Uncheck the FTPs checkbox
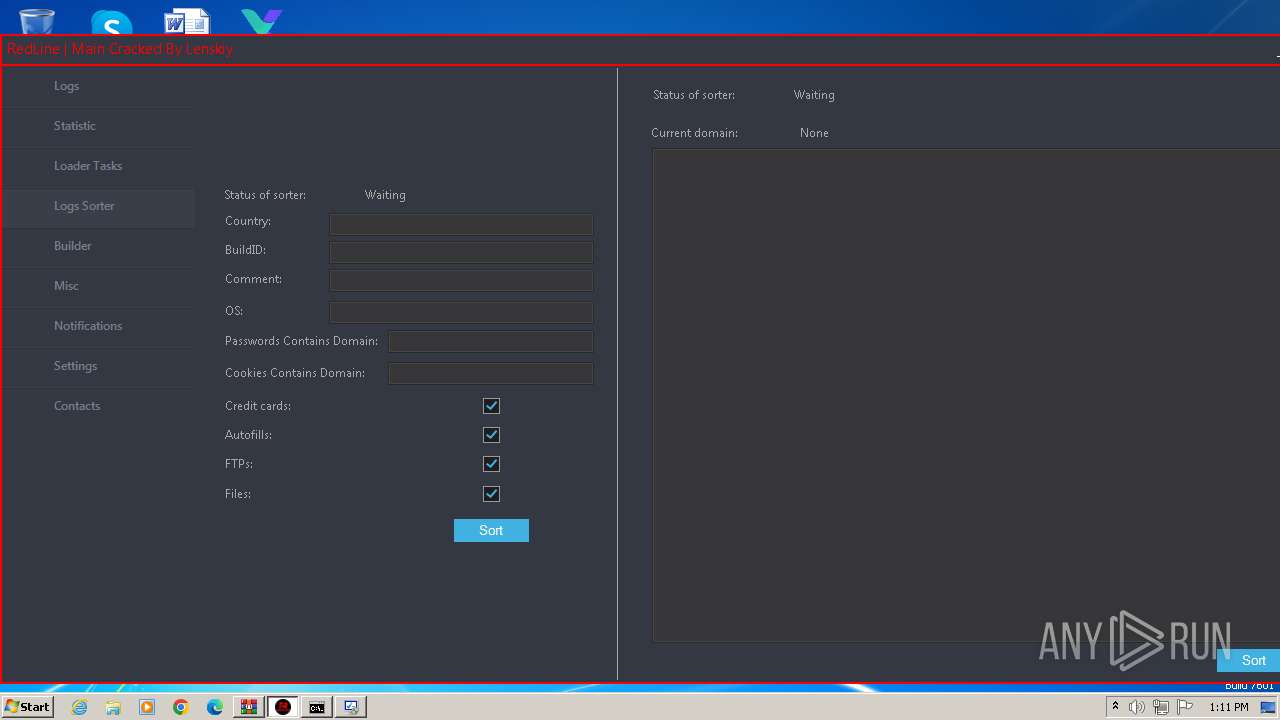1280x720 pixels. pyautogui.click(x=491, y=464)
